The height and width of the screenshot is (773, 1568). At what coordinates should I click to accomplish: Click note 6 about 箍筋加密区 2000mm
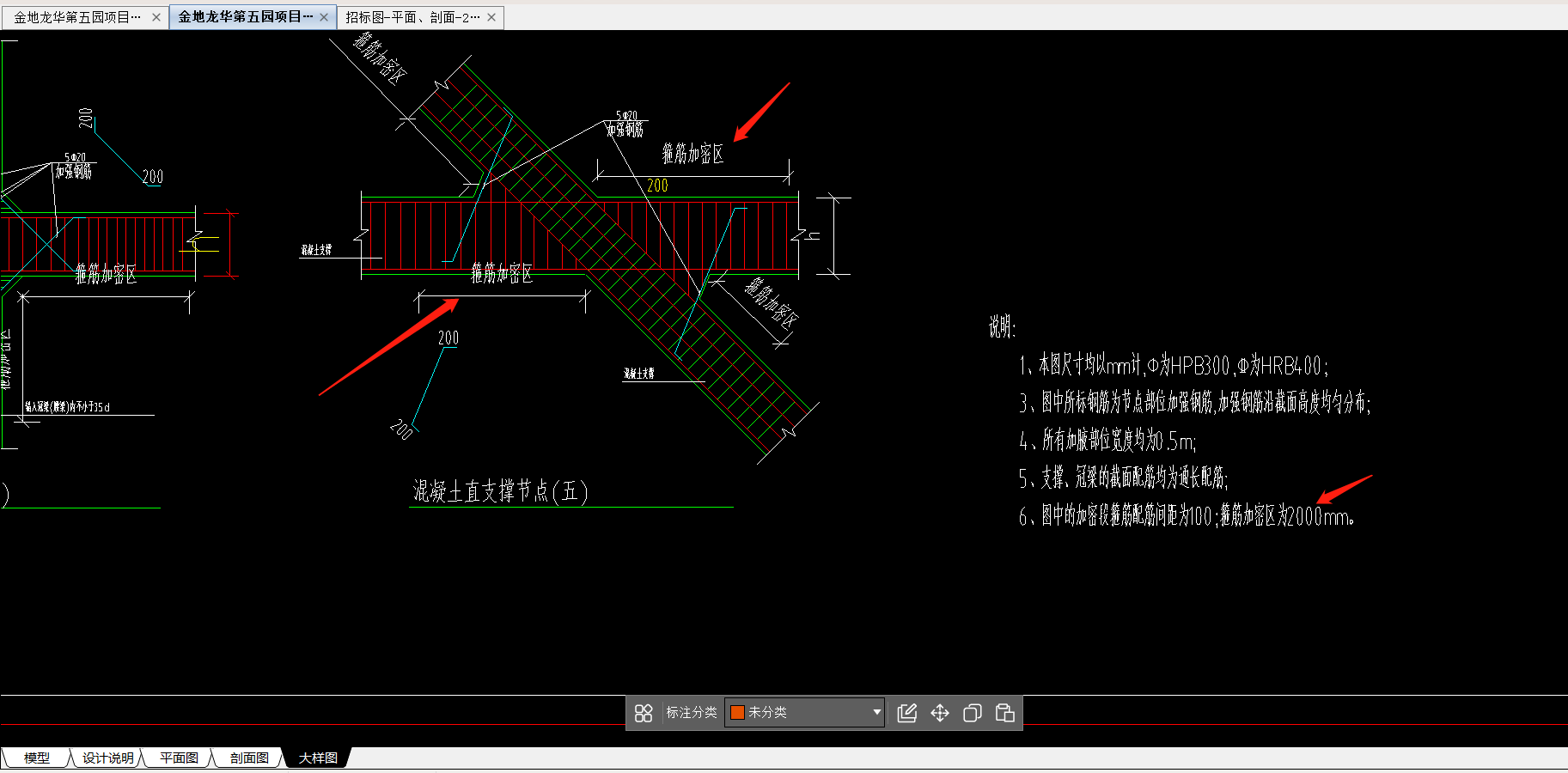click(1187, 516)
